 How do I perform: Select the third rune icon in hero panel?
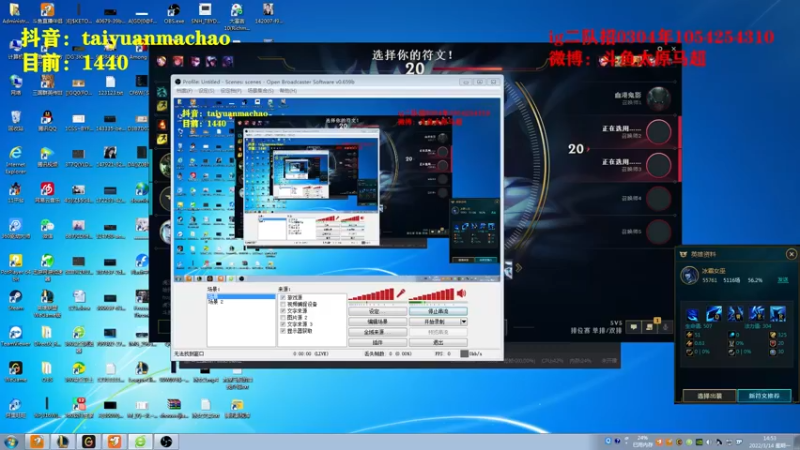pyautogui.click(x=735, y=314)
